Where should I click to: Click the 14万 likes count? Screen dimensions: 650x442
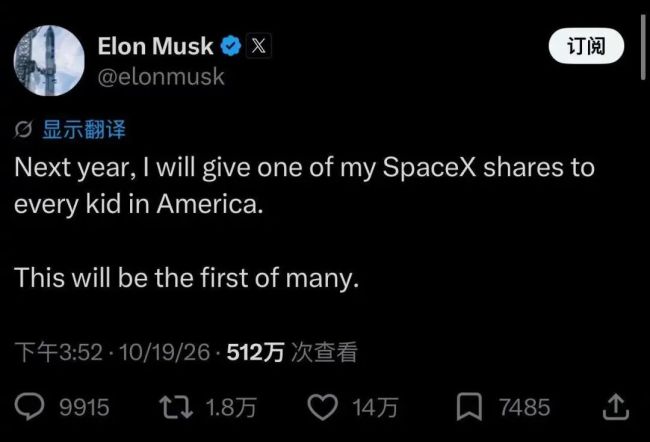click(x=375, y=407)
